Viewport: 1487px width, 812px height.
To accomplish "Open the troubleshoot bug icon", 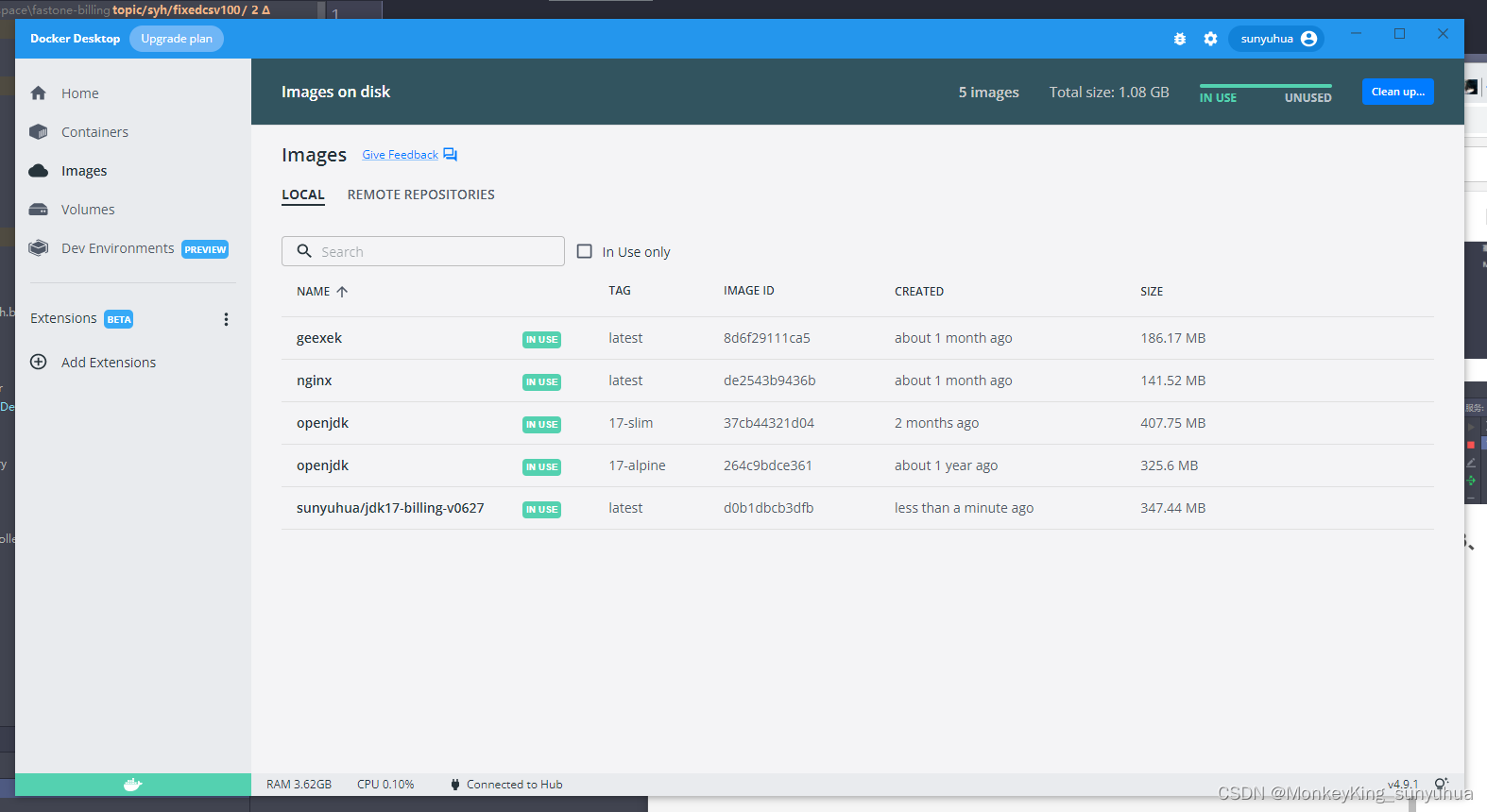I will coord(1180,39).
